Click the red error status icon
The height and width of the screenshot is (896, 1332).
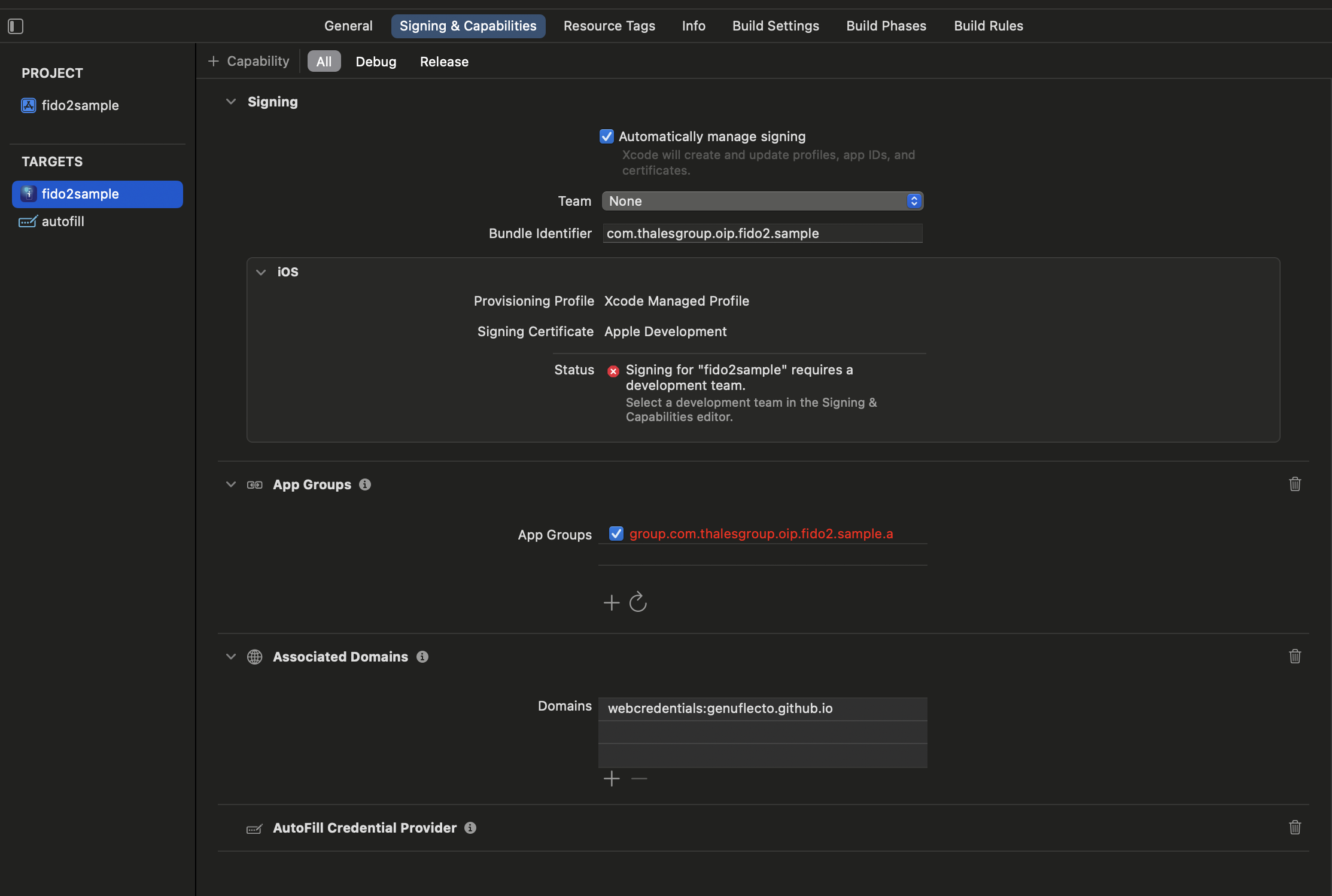613,371
